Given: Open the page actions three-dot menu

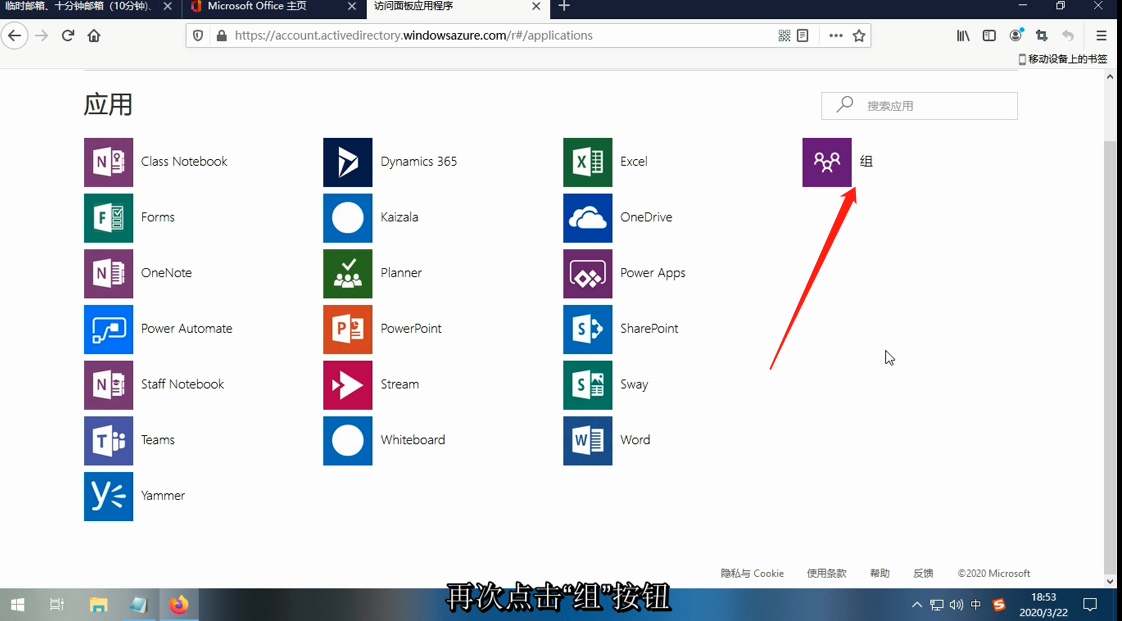Looking at the screenshot, I should tap(835, 35).
